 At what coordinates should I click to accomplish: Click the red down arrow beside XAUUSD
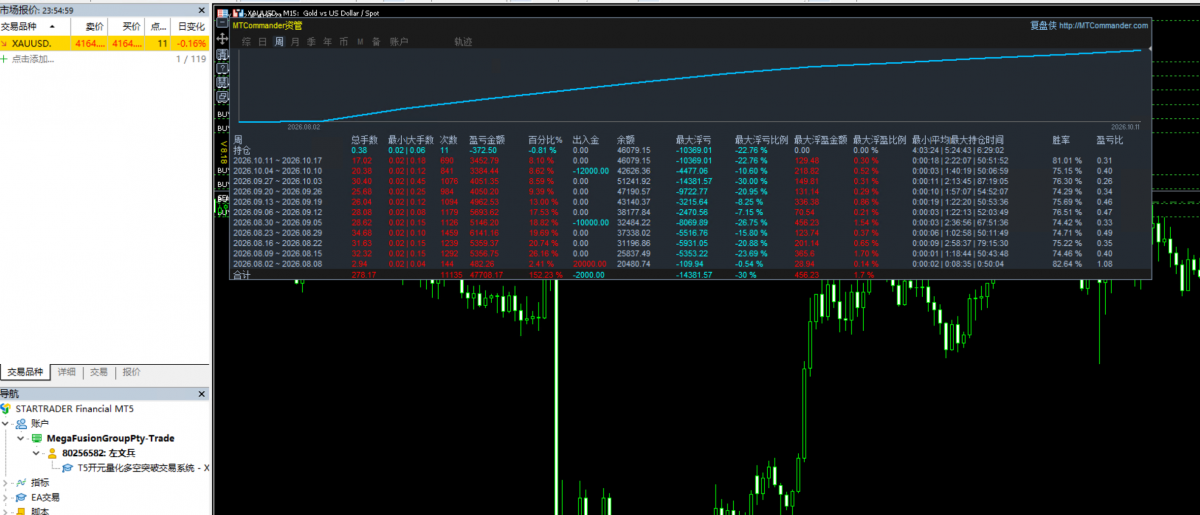[x=5, y=44]
